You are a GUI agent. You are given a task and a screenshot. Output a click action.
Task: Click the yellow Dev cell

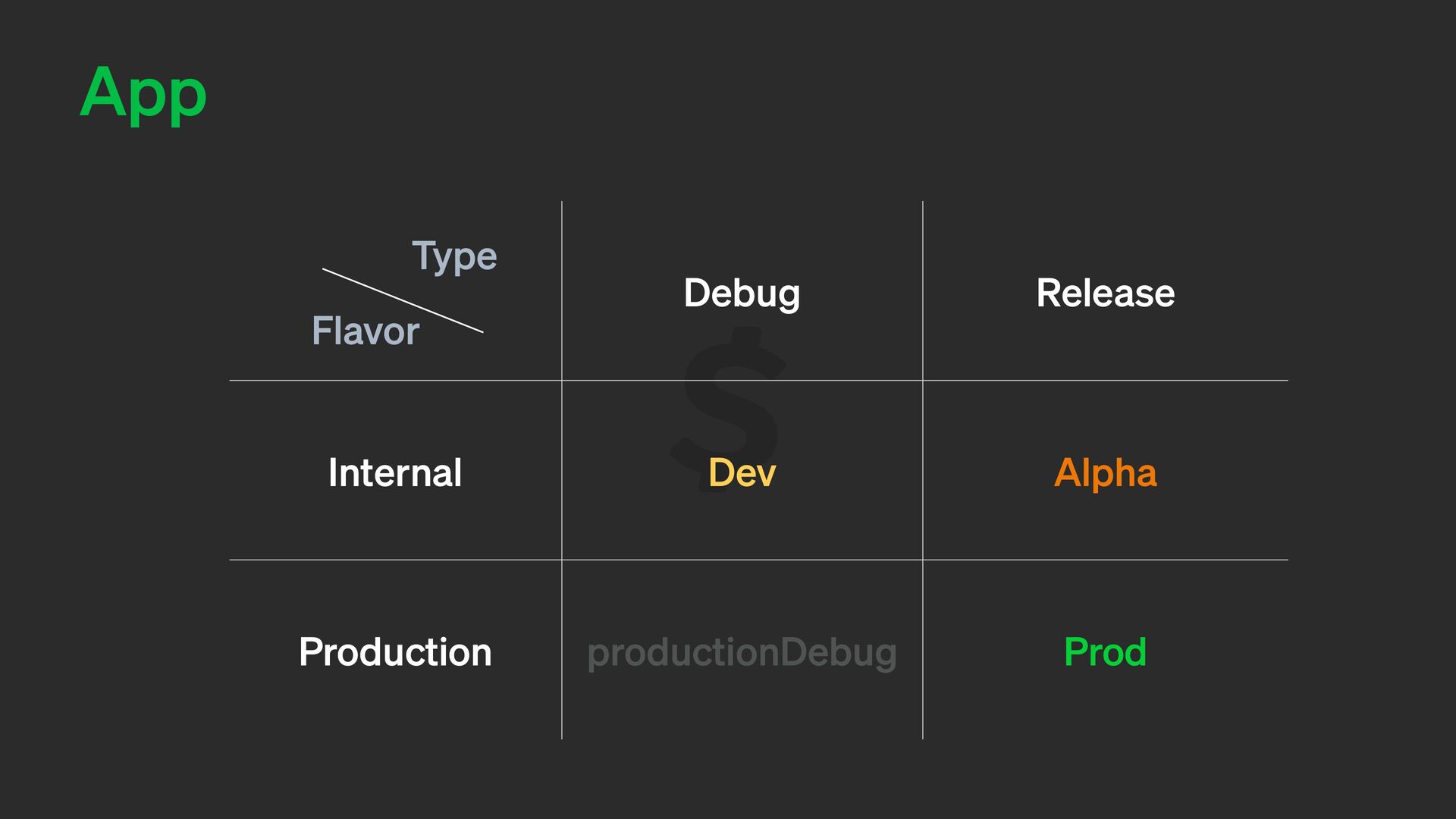(x=742, y=472)
